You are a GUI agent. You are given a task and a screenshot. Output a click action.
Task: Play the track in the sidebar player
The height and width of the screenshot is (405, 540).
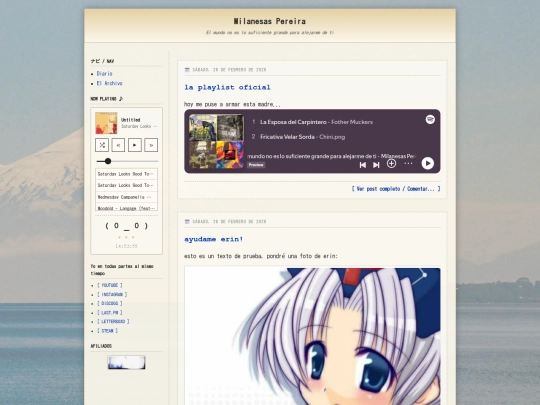tap(135, 145)
